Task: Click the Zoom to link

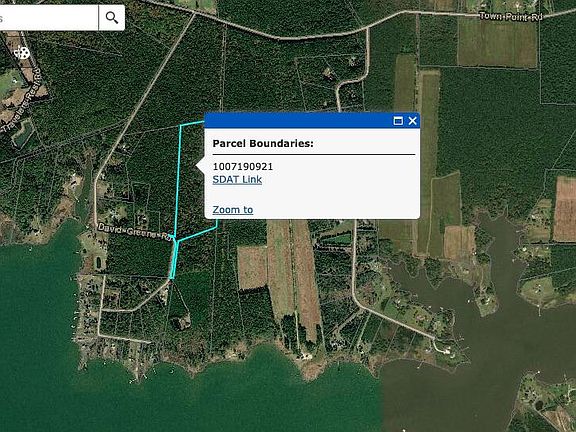Action: [233, 210]
